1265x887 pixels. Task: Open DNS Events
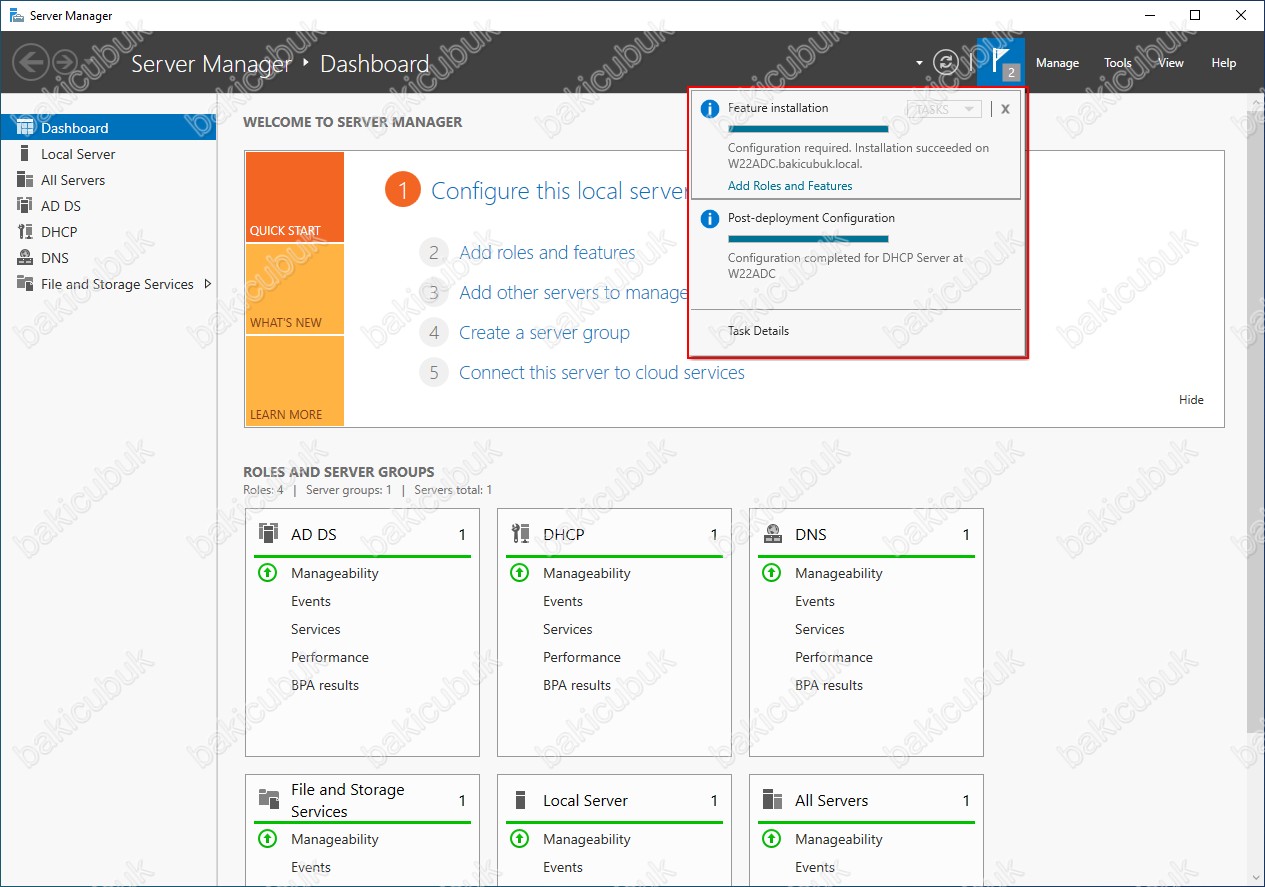tap(815, 601)
